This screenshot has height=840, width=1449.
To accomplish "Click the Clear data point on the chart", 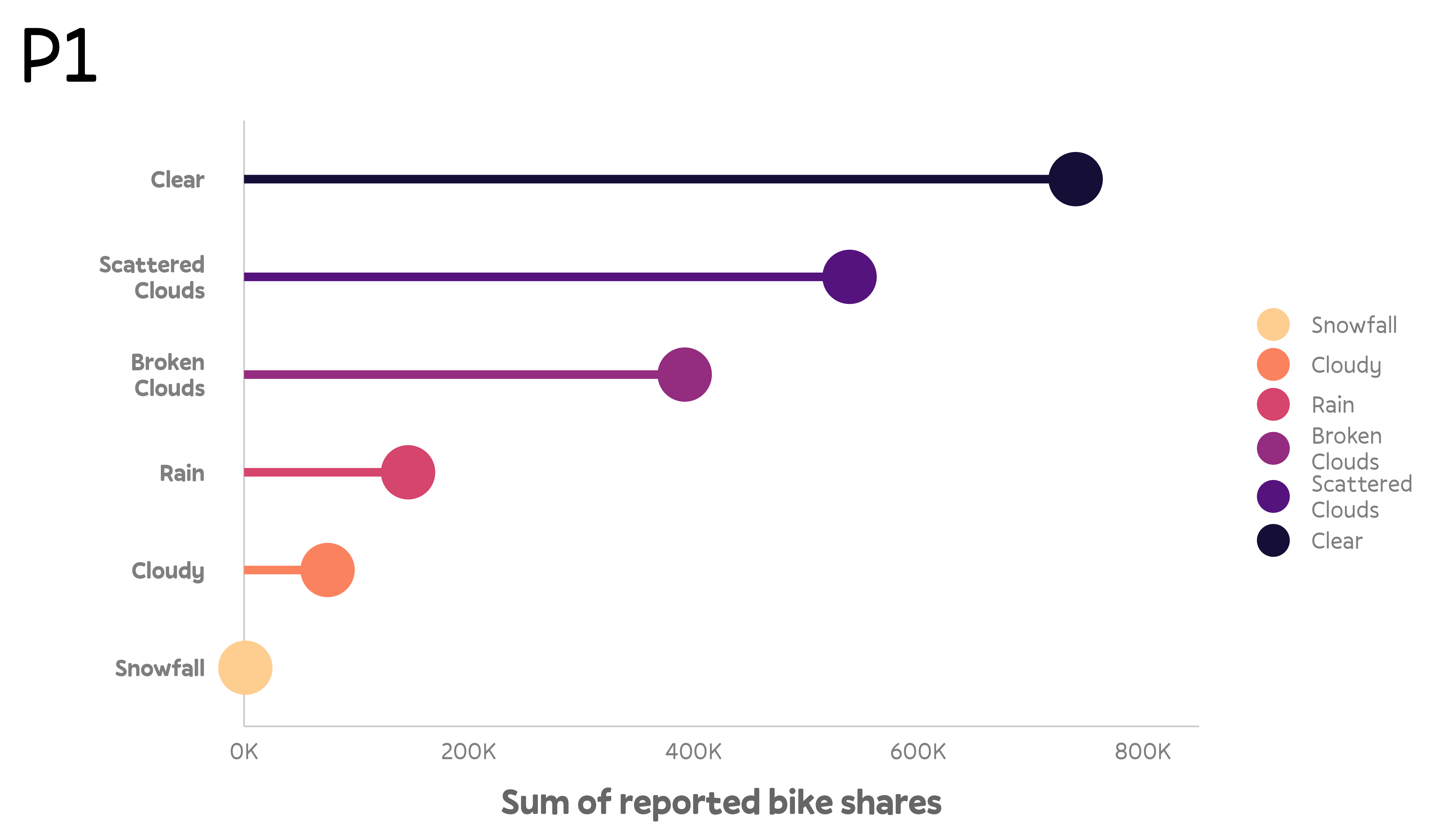I will click(1075, 179).
